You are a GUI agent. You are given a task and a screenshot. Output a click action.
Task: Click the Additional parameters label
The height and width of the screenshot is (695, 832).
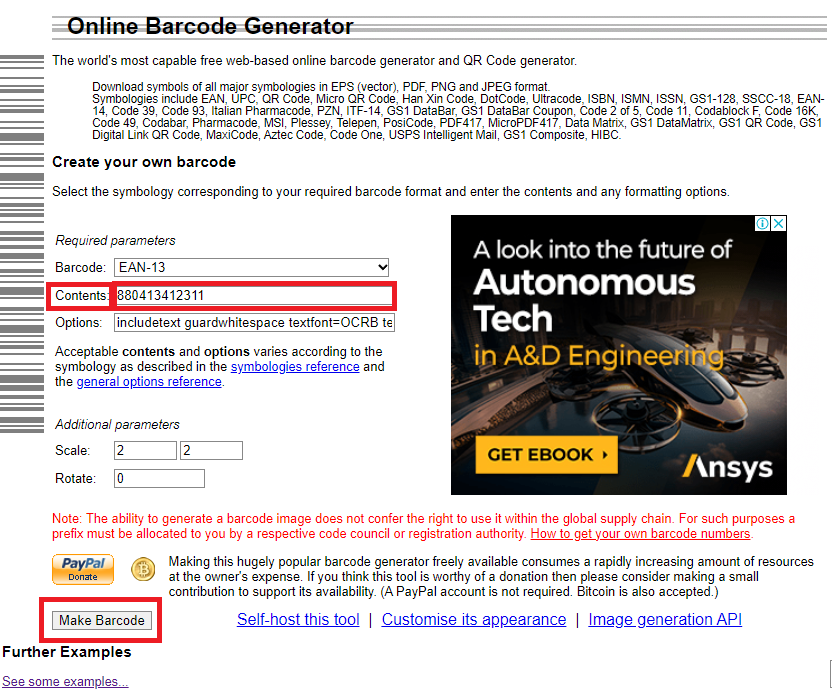[x=117, y=424]
